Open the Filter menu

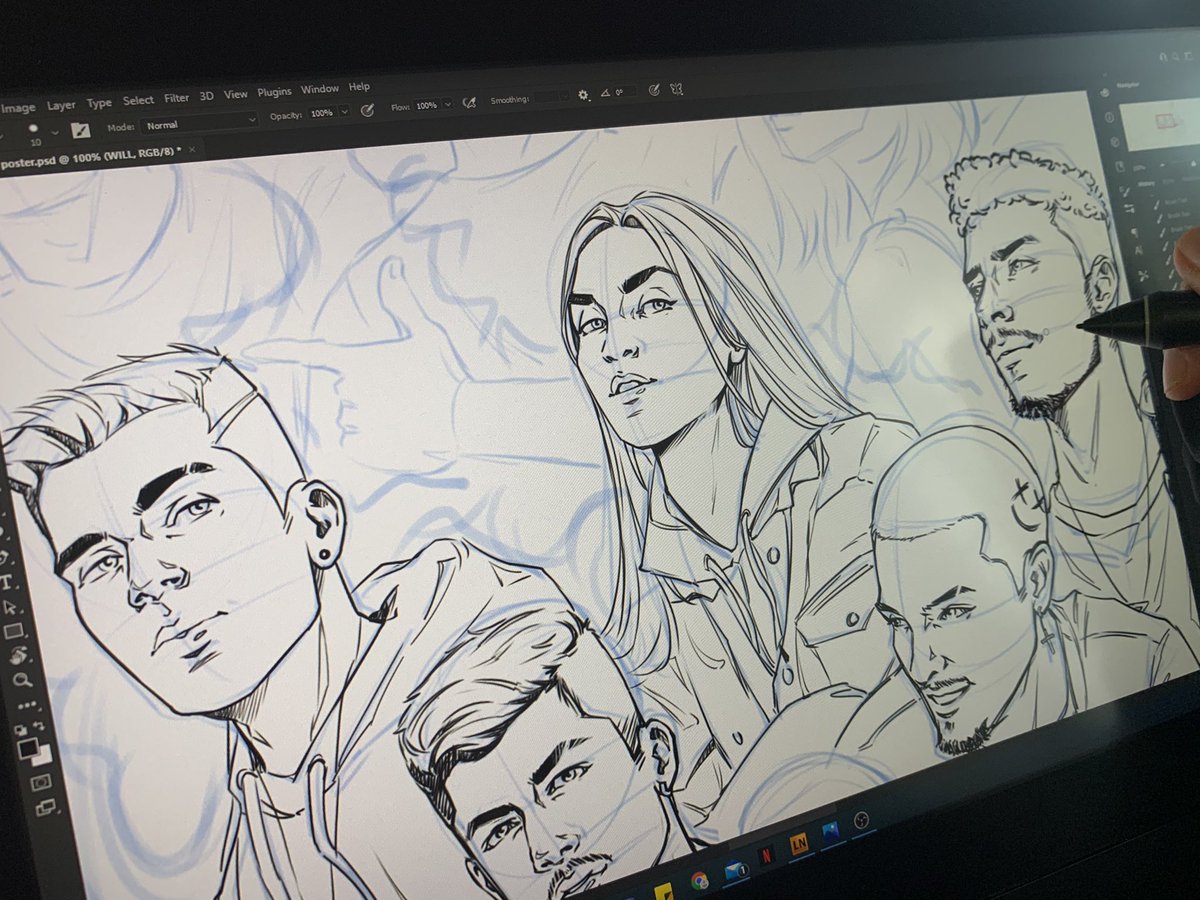pos(177,98)
